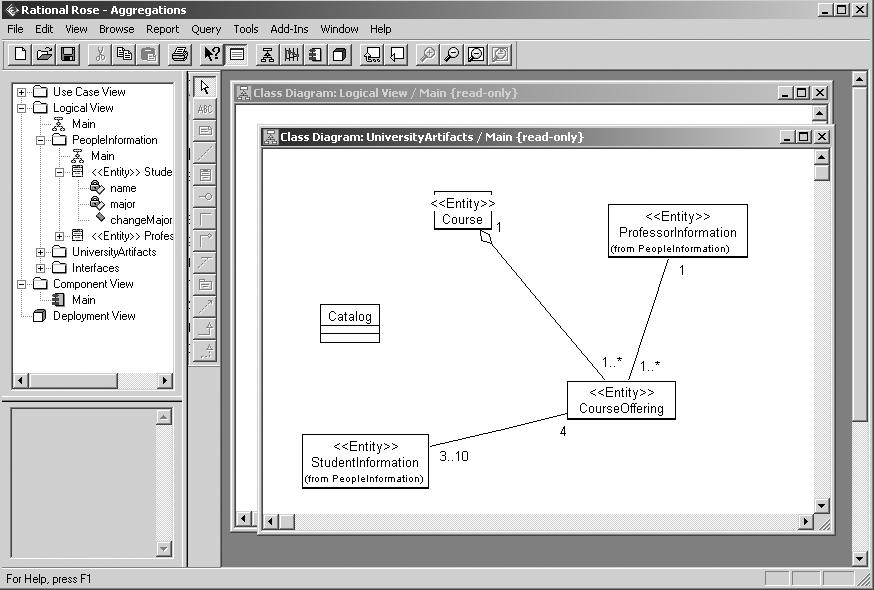874x590 pixels.
Task: Click UniversityArtifacts diagram horizontal scroll left arrow
Action: pos(270,522)
